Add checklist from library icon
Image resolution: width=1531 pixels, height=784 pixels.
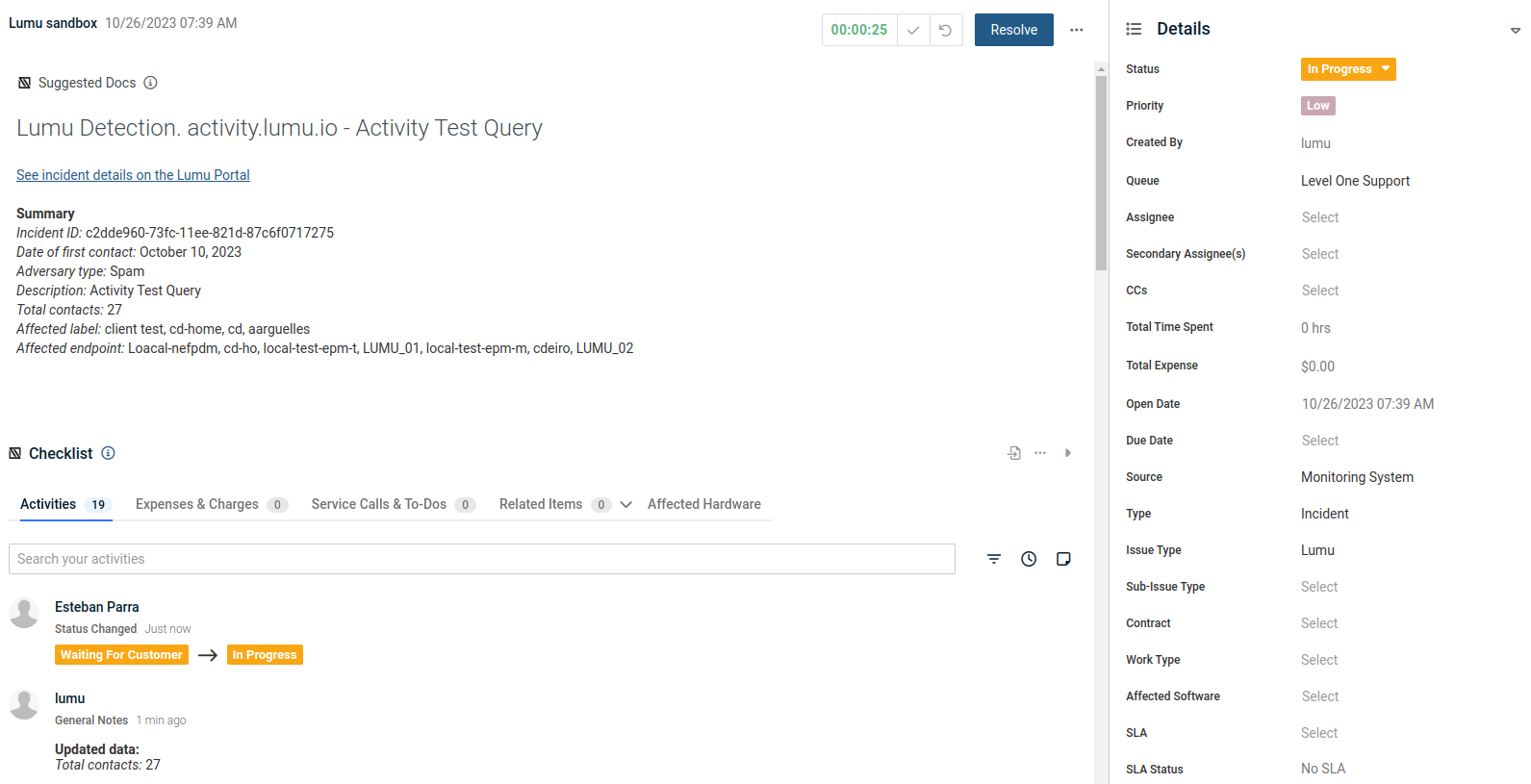point(1014,453)
